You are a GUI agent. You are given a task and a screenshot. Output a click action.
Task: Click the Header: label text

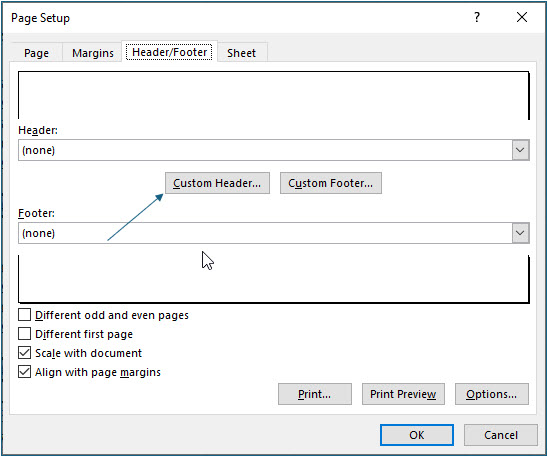38,130
